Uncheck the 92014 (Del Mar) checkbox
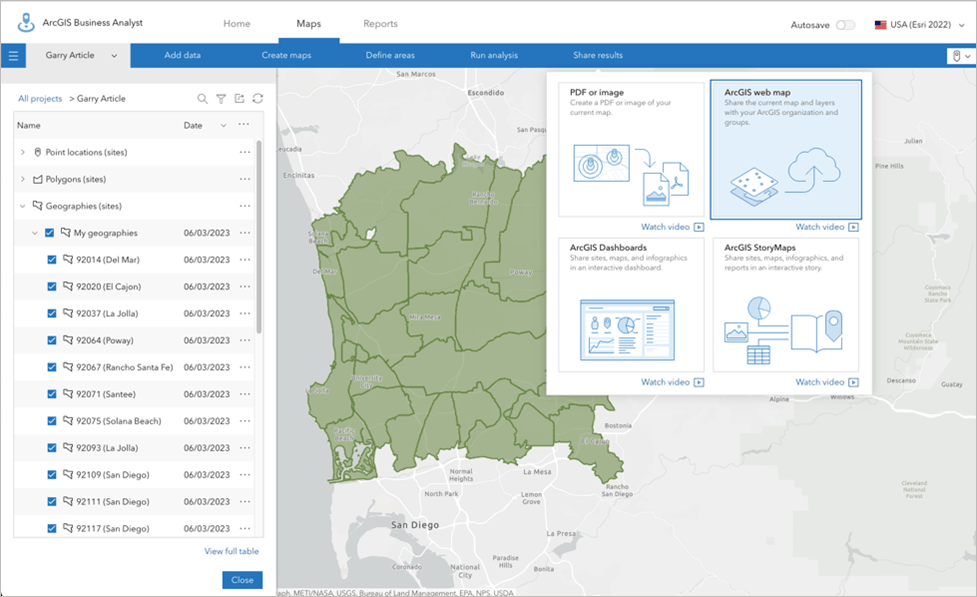 tap(52, 259)
